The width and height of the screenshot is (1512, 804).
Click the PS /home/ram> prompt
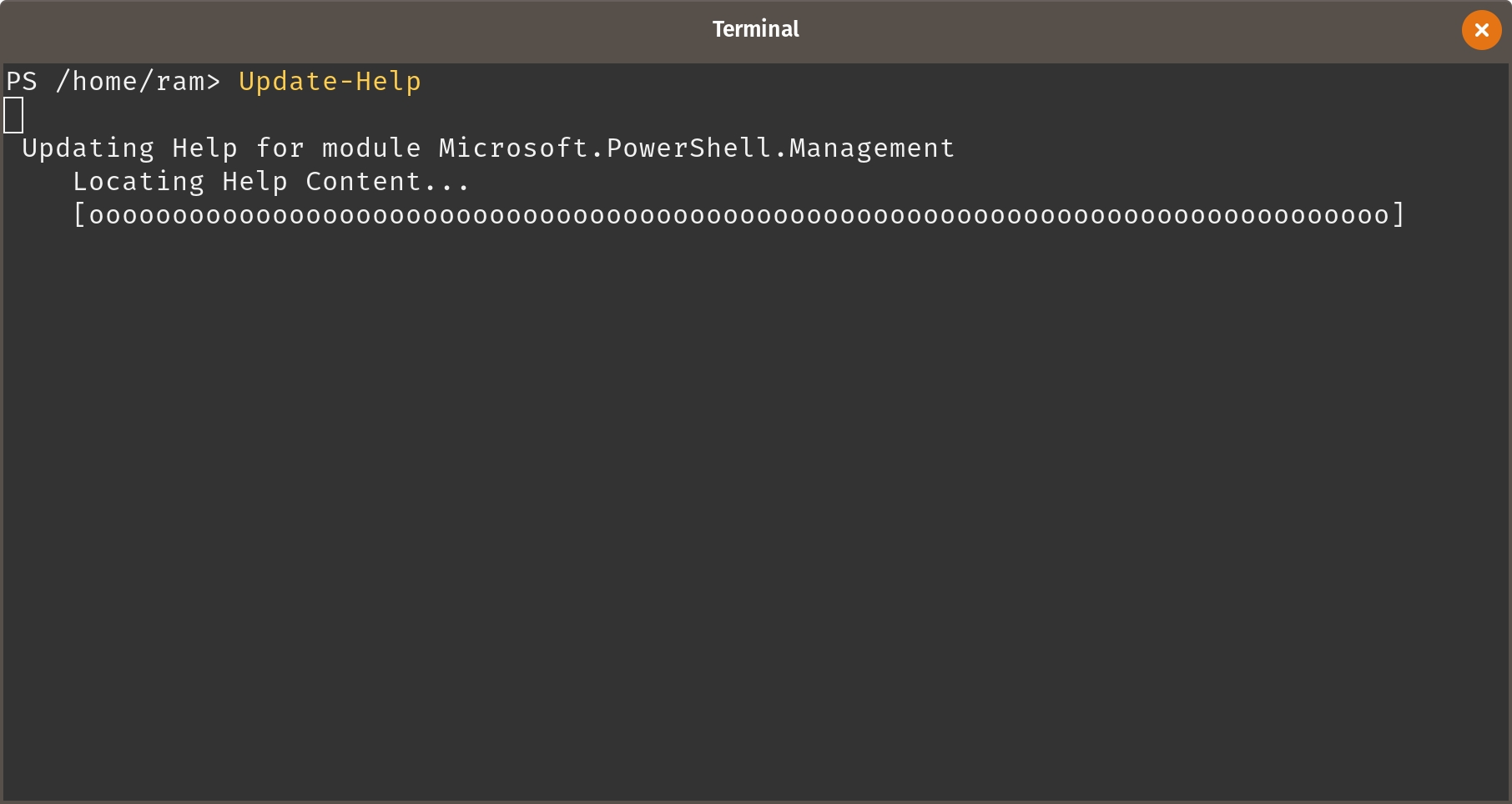pos(113,82)
